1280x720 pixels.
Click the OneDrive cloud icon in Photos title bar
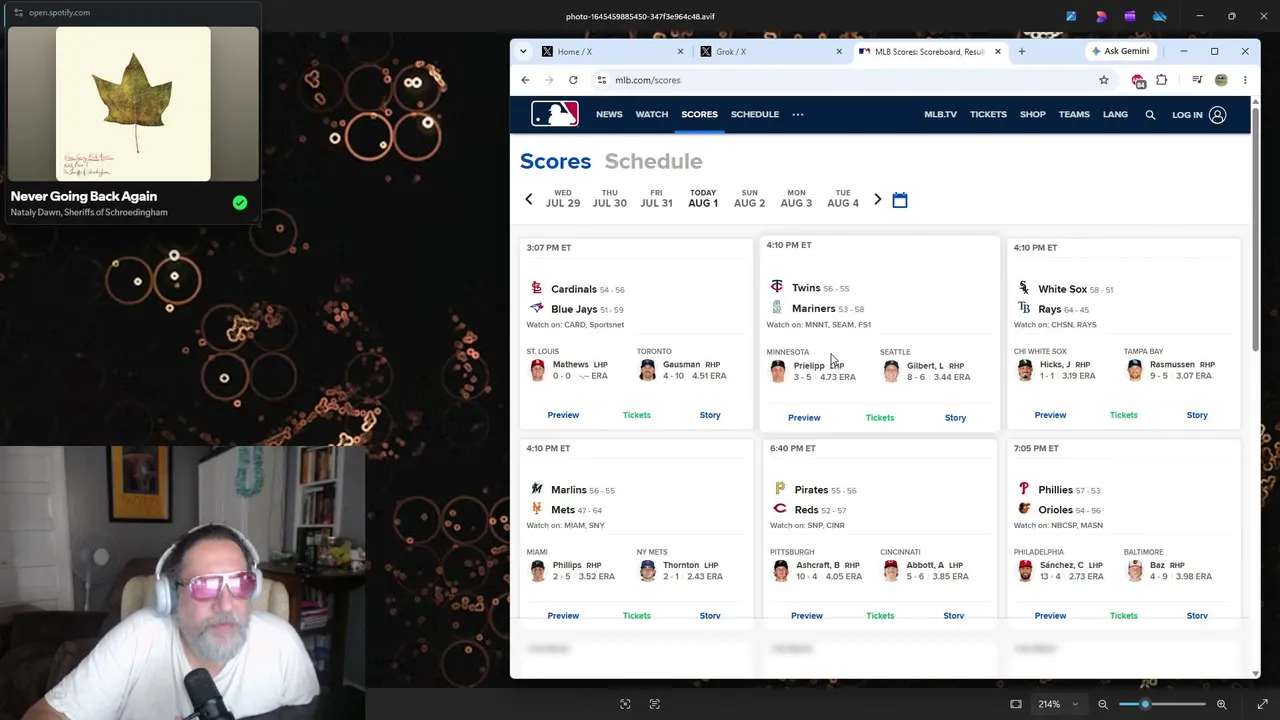coord(1160,16)
